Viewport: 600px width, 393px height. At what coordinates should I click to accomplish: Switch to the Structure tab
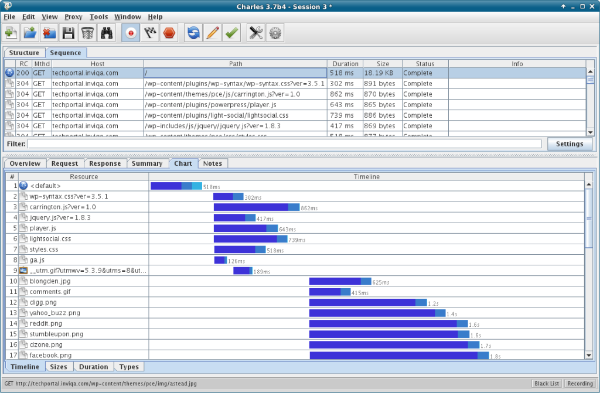(x=24, y=53)
